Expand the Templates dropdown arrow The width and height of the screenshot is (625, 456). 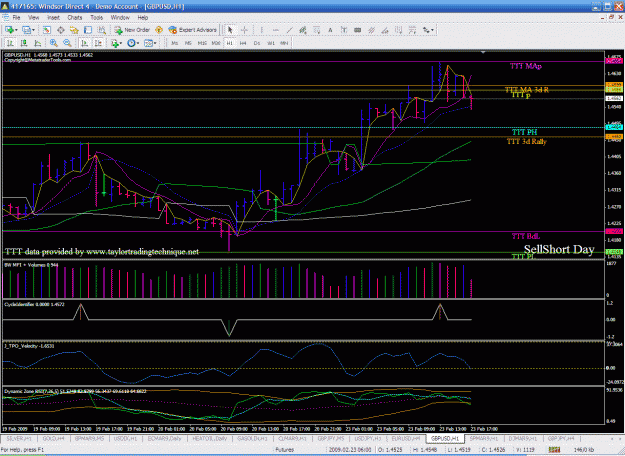click(155, 43)
